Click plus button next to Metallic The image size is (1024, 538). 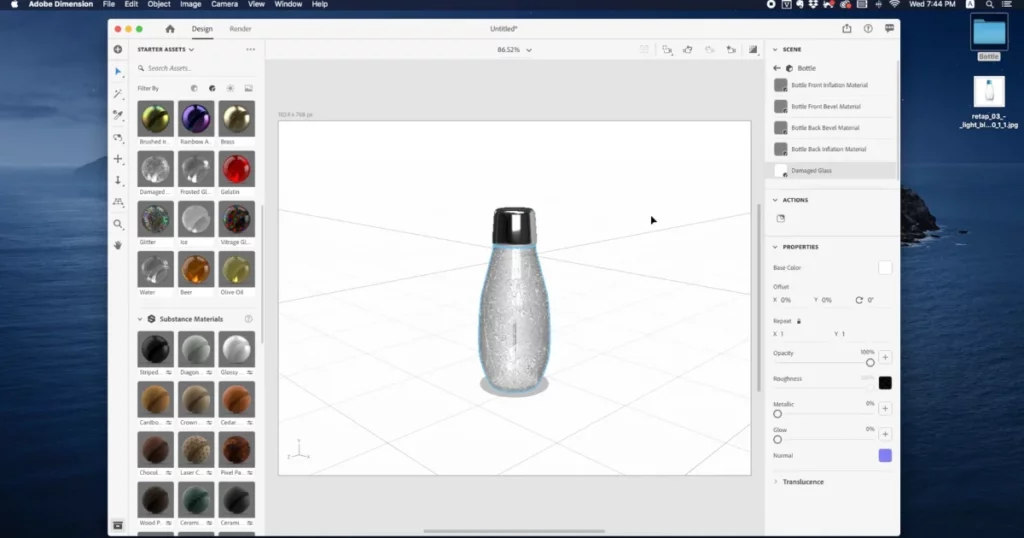(x=885, y=409)
